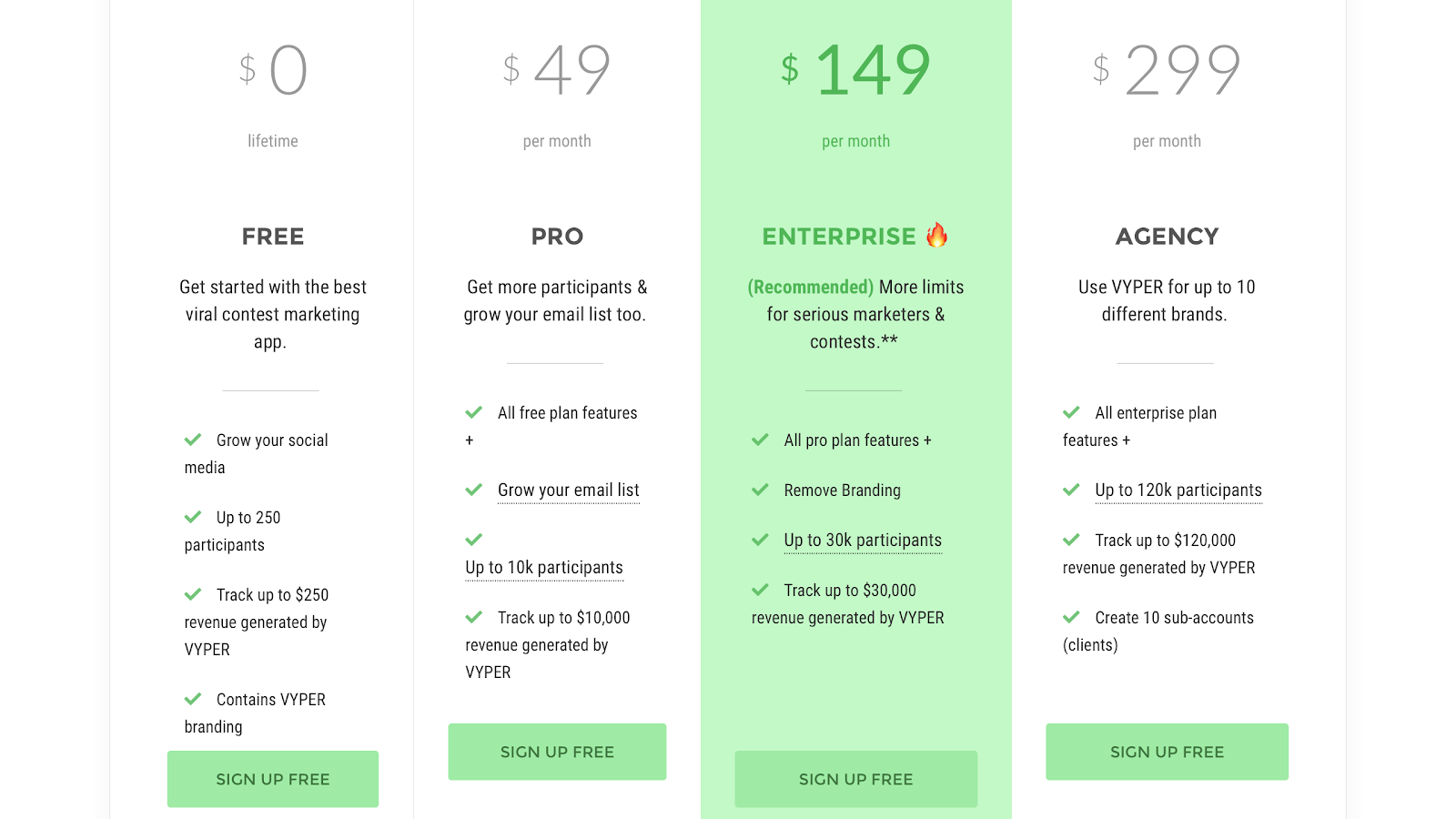
Task: Click checkmark next to Grow your social media
Action: click(x=193, y=440)
